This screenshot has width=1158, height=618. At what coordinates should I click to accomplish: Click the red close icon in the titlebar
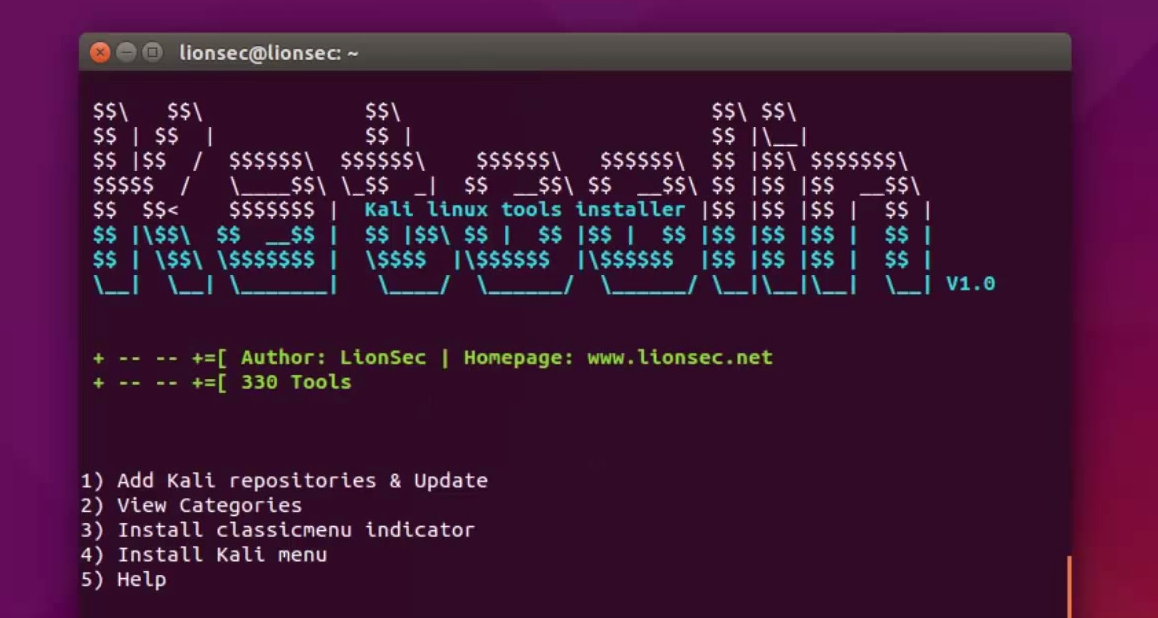click(x=100, y=53)
